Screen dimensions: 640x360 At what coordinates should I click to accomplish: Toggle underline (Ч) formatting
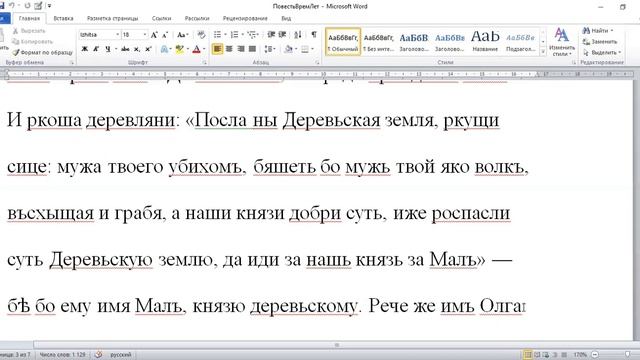pyautogui.click(x=108, y=49)
